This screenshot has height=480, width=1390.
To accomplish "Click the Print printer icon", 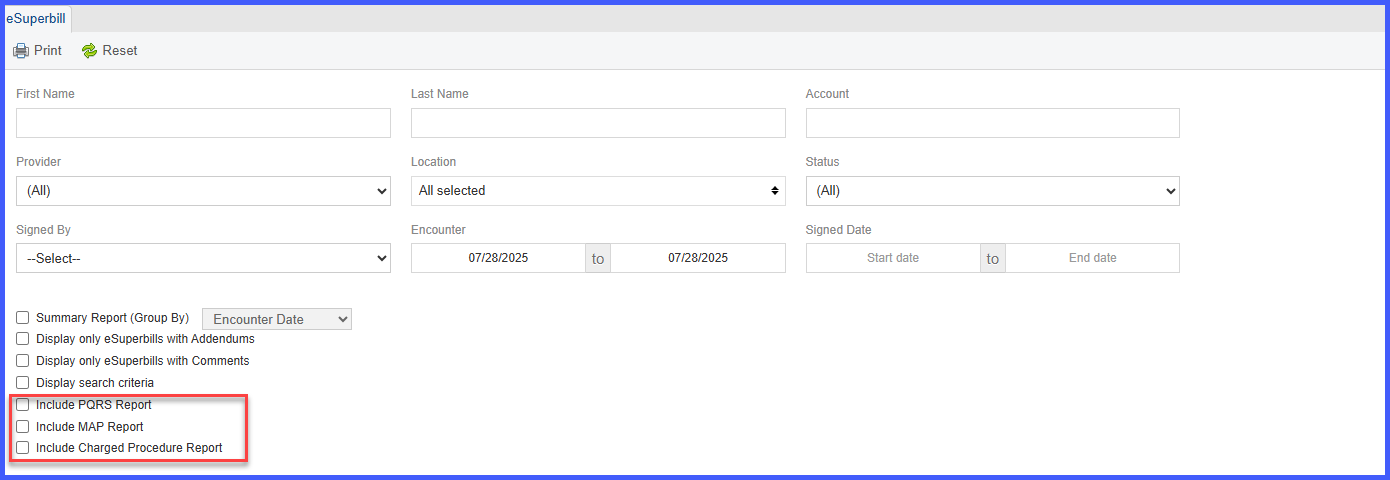I will click(x=21, y=51).
